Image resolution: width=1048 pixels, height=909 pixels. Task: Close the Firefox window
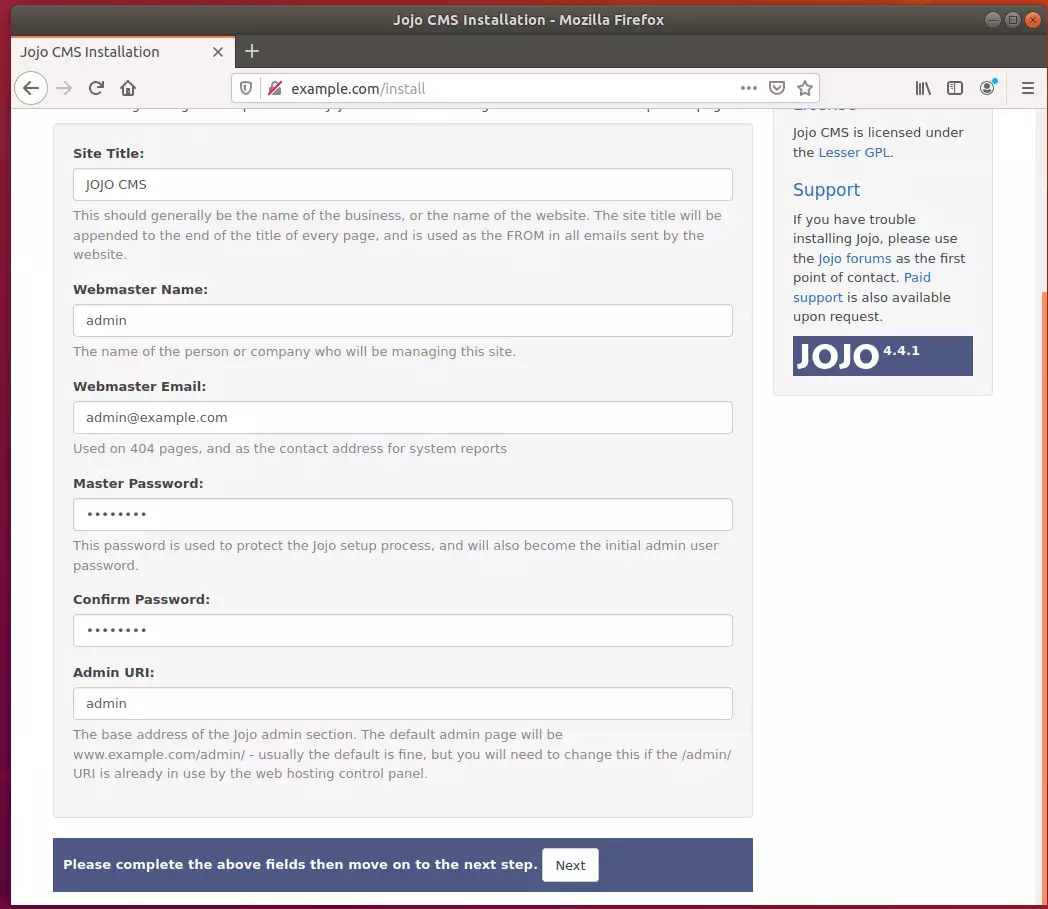tap(1033, 19)
